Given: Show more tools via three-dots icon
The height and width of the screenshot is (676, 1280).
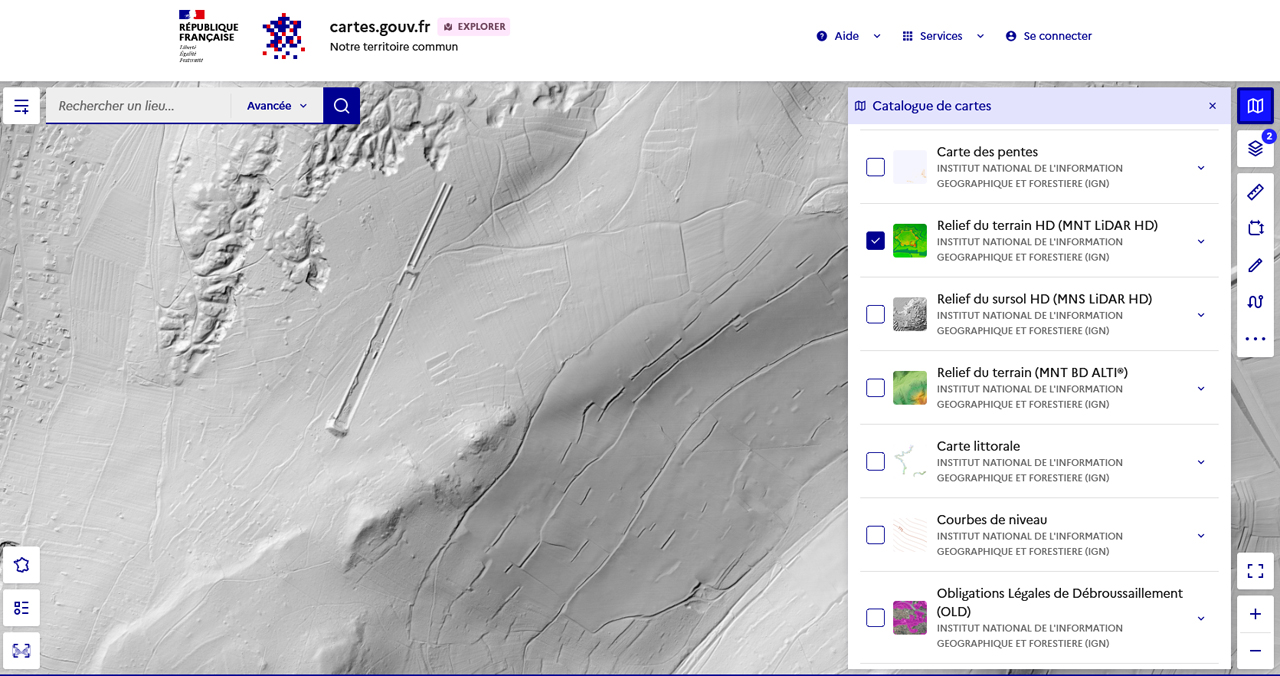Looking at the screenshot, I should [1255, 339].
